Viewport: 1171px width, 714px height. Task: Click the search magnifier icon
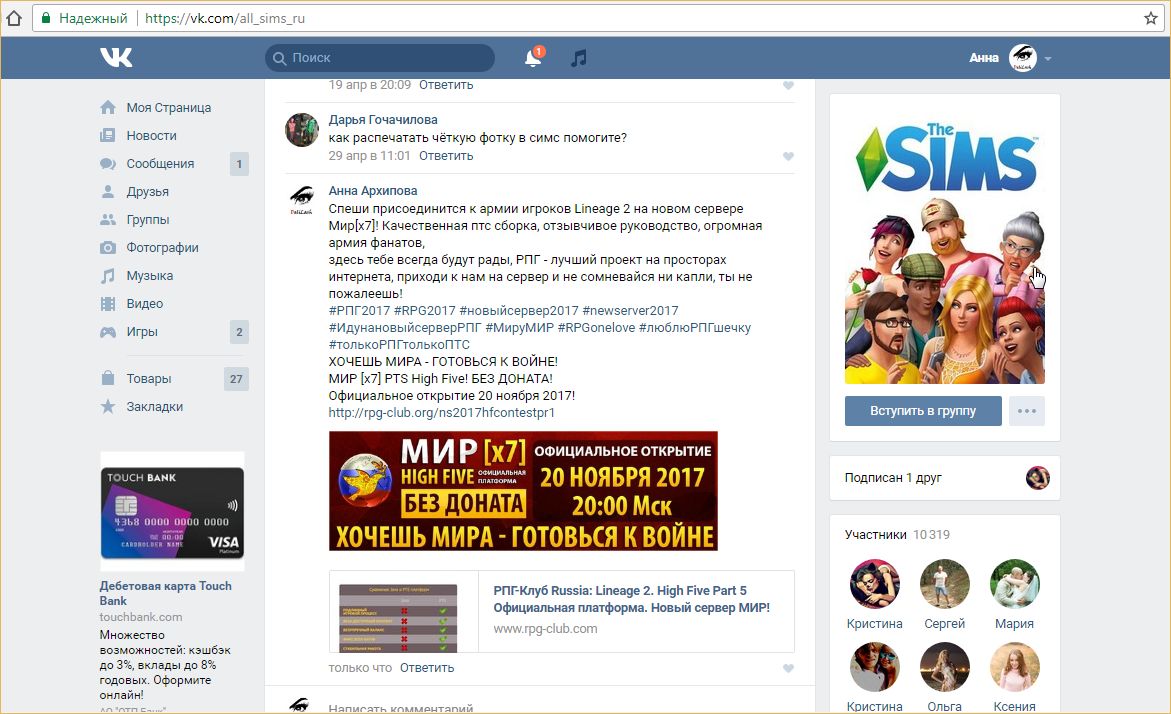[x=279, y=58]
